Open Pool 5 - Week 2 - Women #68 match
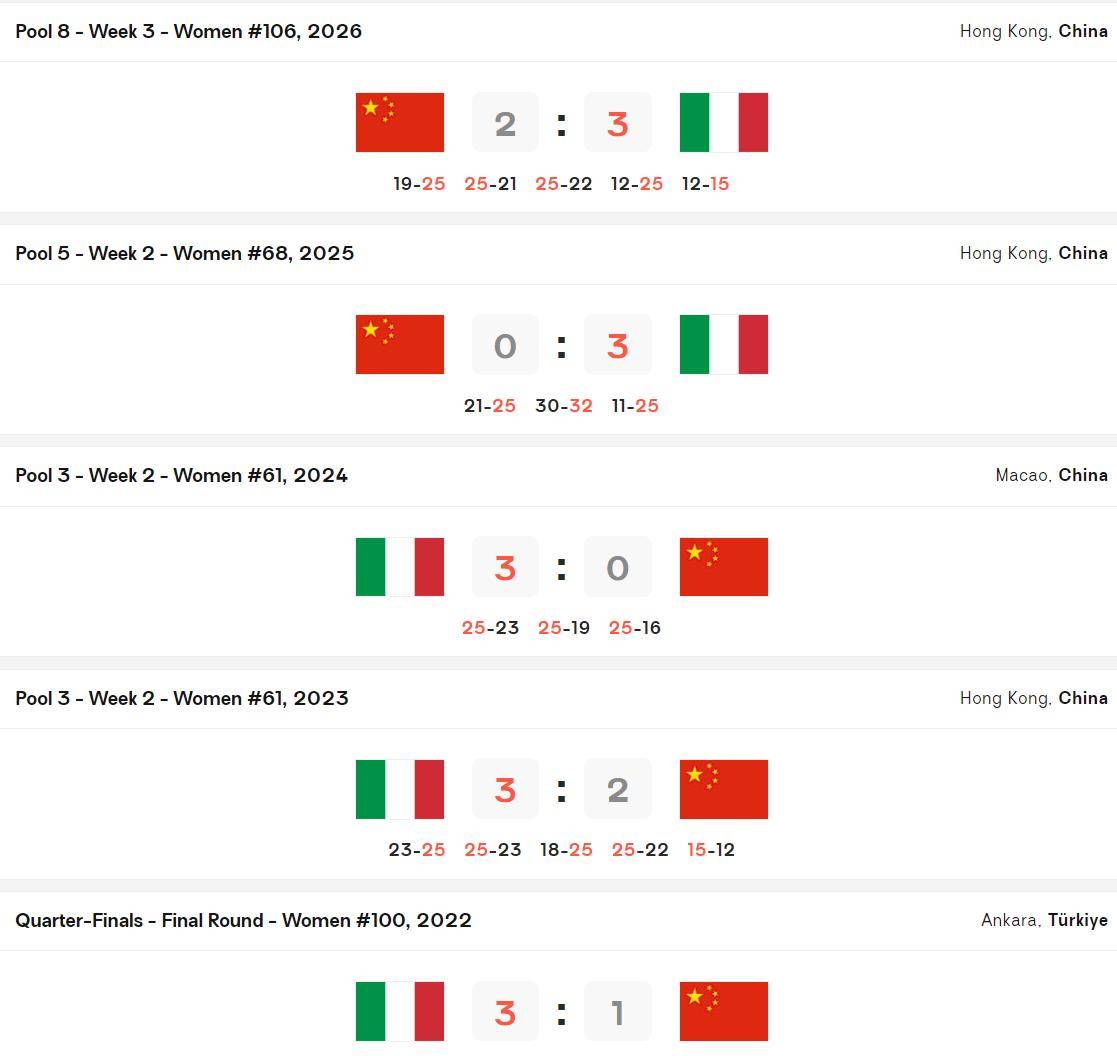Image resolution: width=1117 pixels, height=1056 pixels. pyautogui.click(x=185, y=254)
